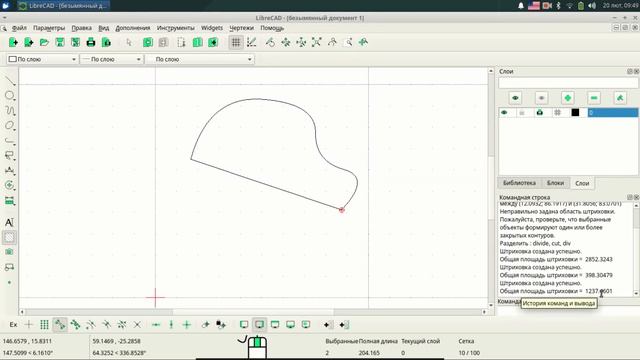The height and width of the screenshot is (360, 640).
Task: Toggle Restrict Vertical snap button
Action: [171, 325]
